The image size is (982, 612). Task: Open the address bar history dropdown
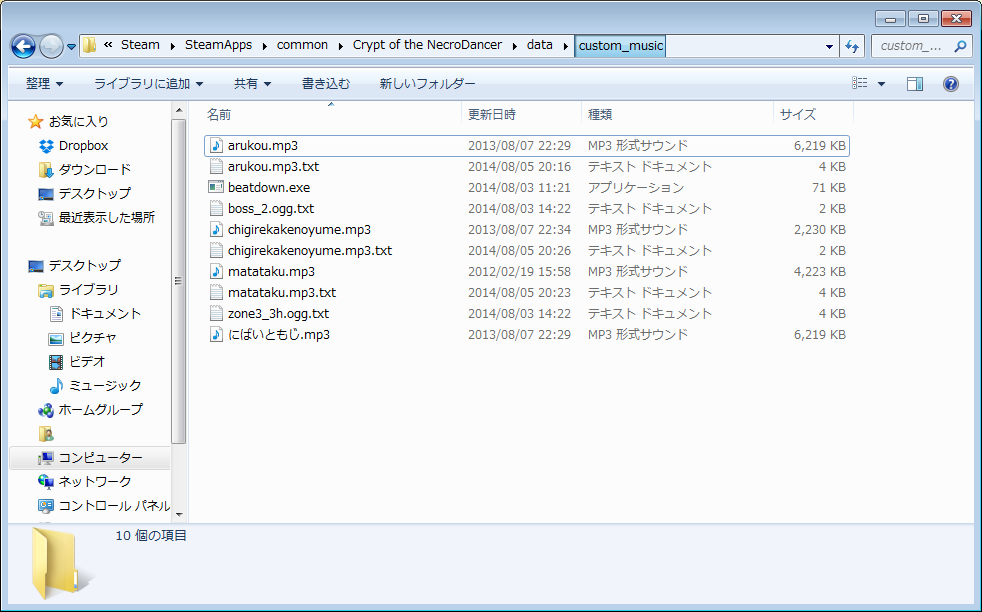pos(829,46)
